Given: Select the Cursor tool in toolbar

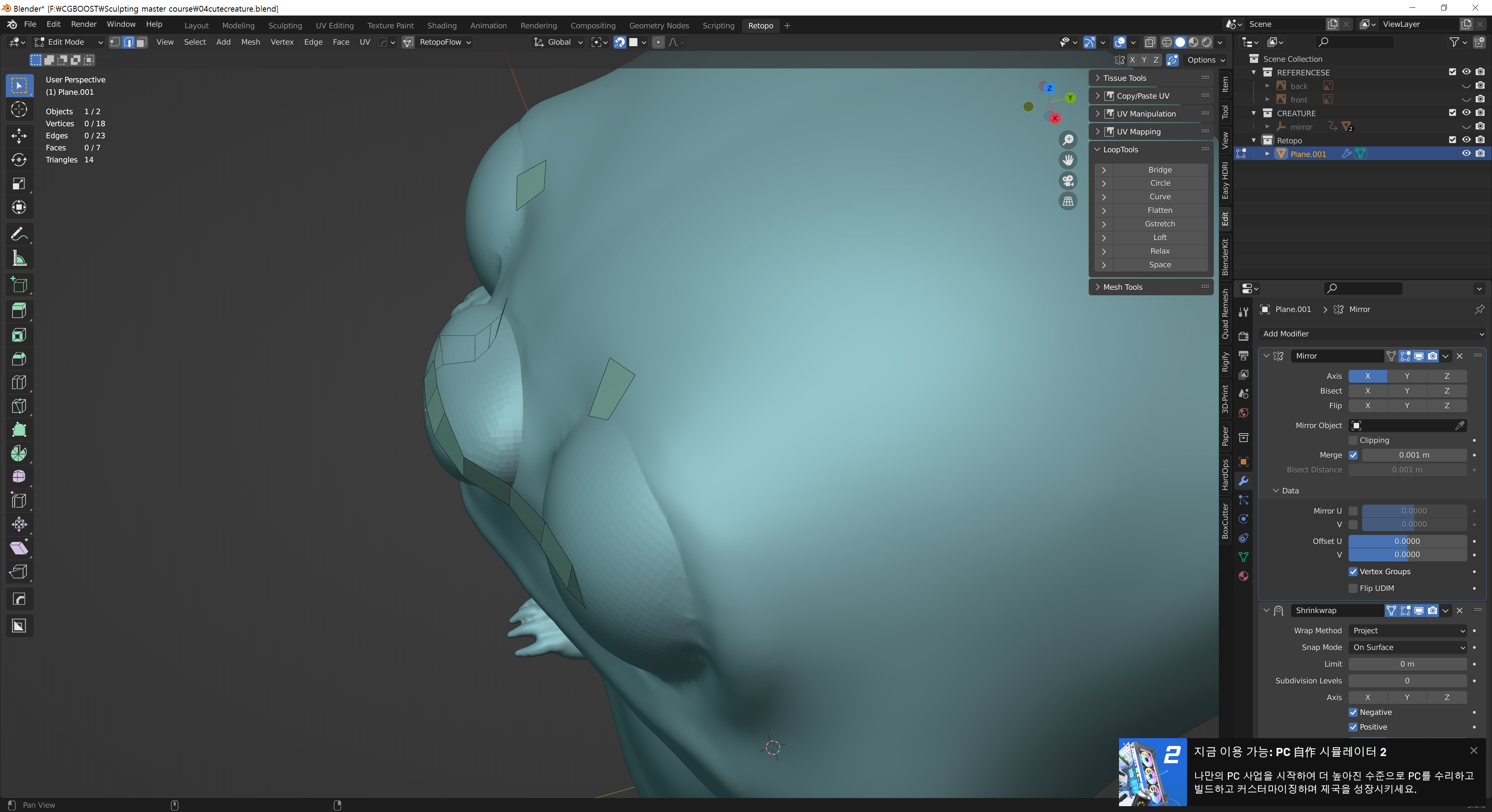Looking at the screenshot, I should (x=19, y=110).
